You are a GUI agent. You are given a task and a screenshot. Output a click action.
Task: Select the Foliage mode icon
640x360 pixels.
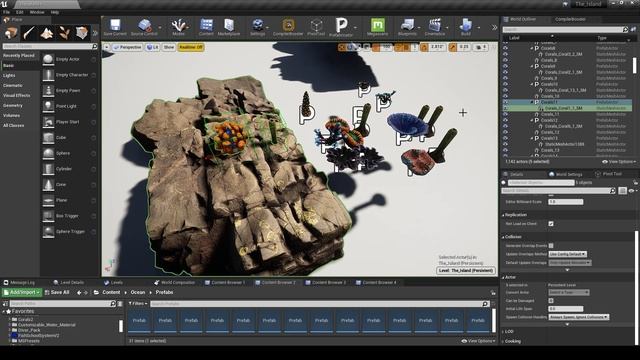click(x=64, y=33)
